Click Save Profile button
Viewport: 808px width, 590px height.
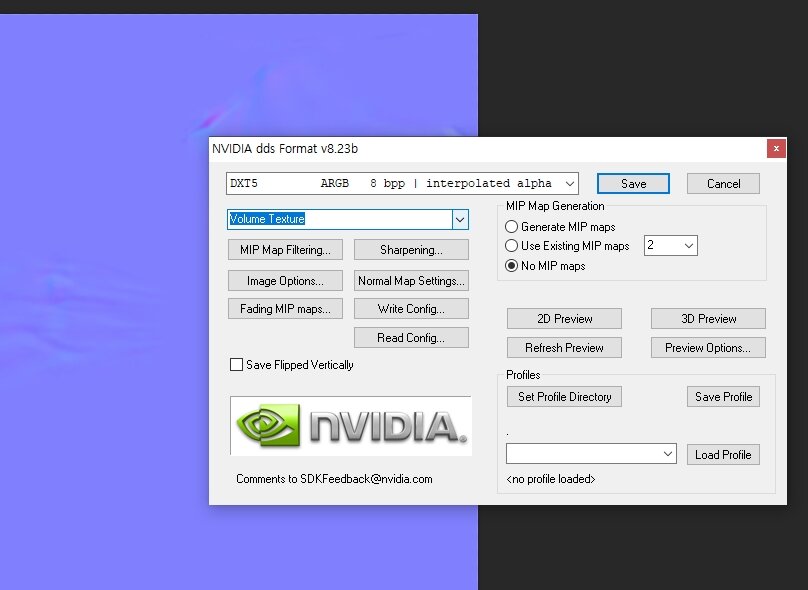(723, 397)
